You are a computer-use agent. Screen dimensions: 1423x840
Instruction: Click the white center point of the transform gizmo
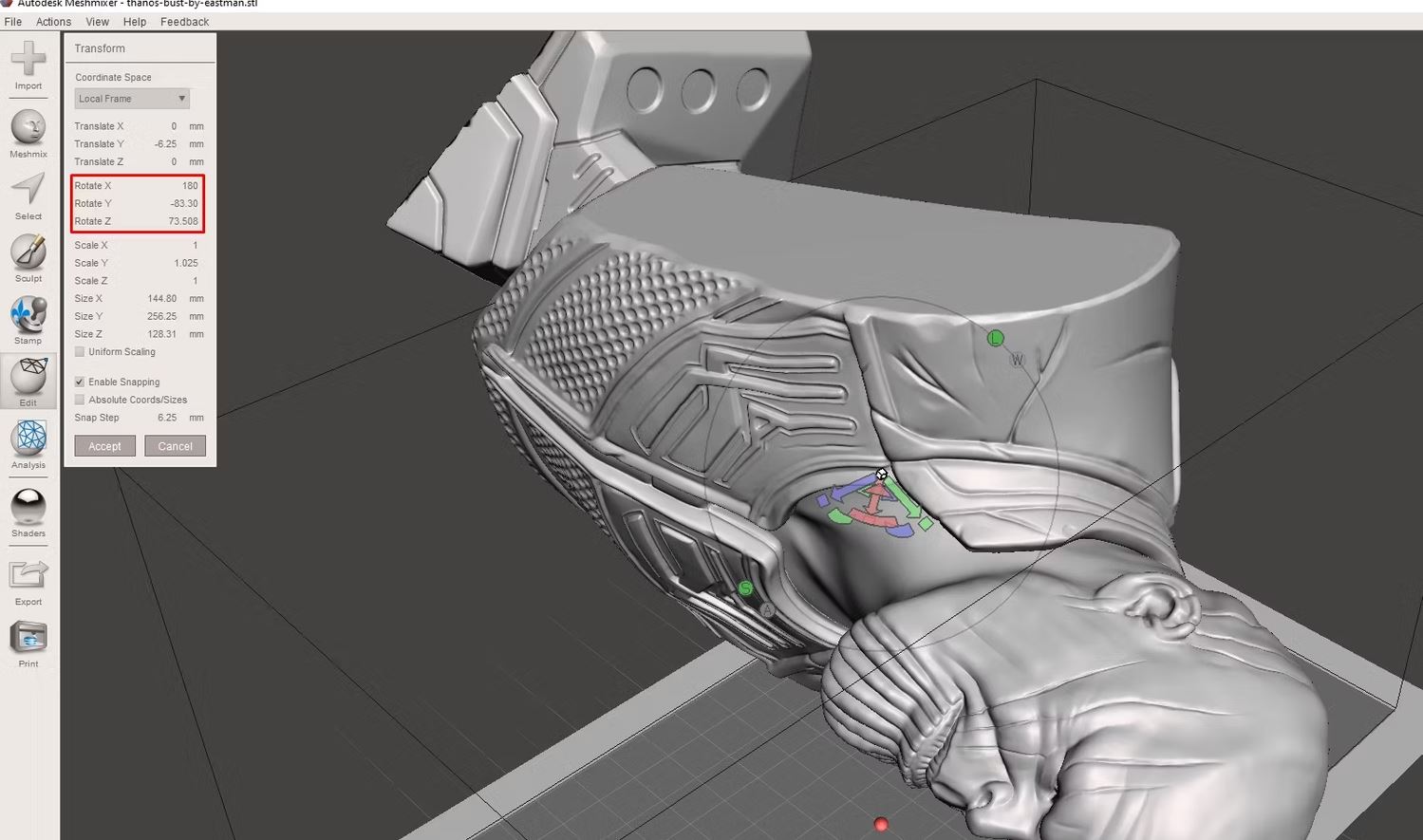point(882,474)
